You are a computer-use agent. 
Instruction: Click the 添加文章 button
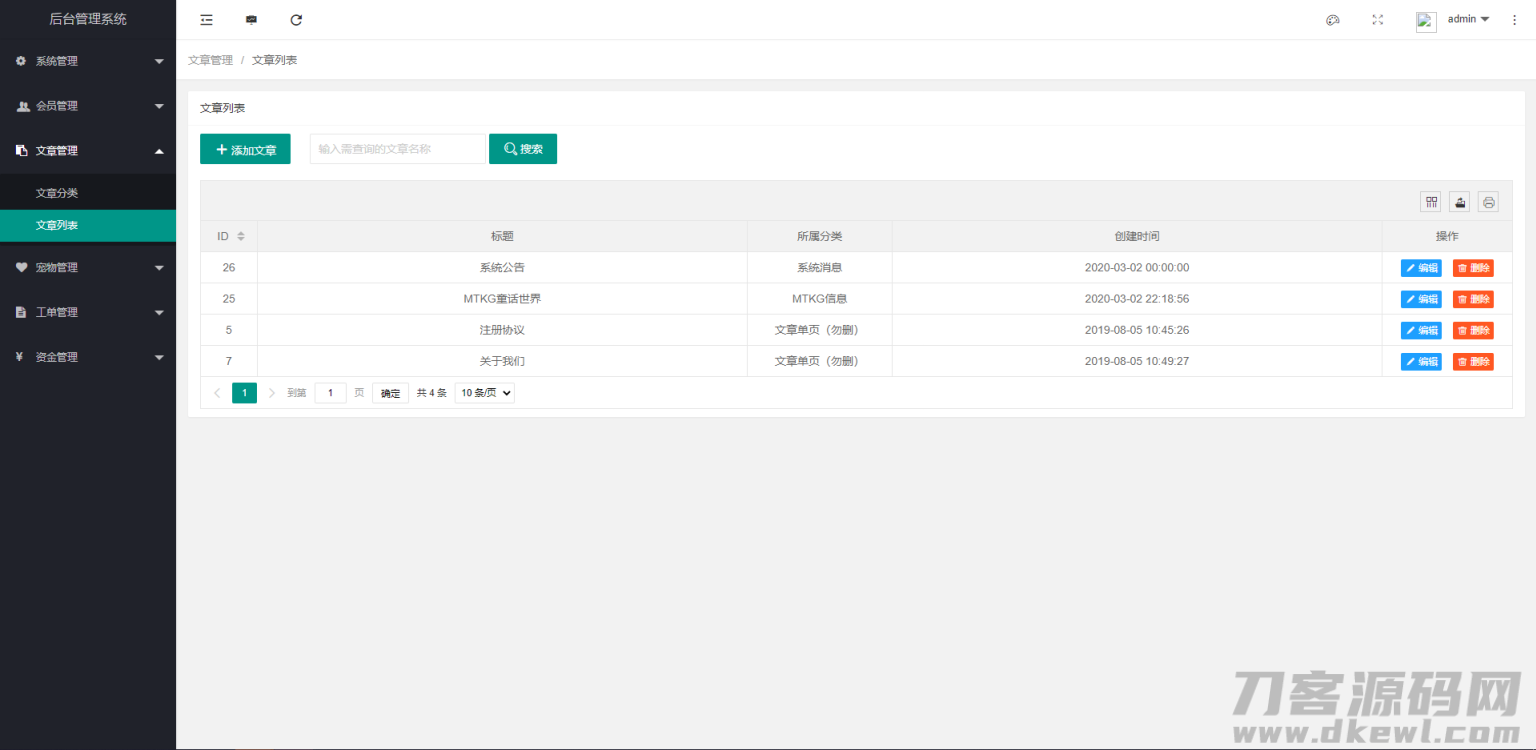coord(245,149)
